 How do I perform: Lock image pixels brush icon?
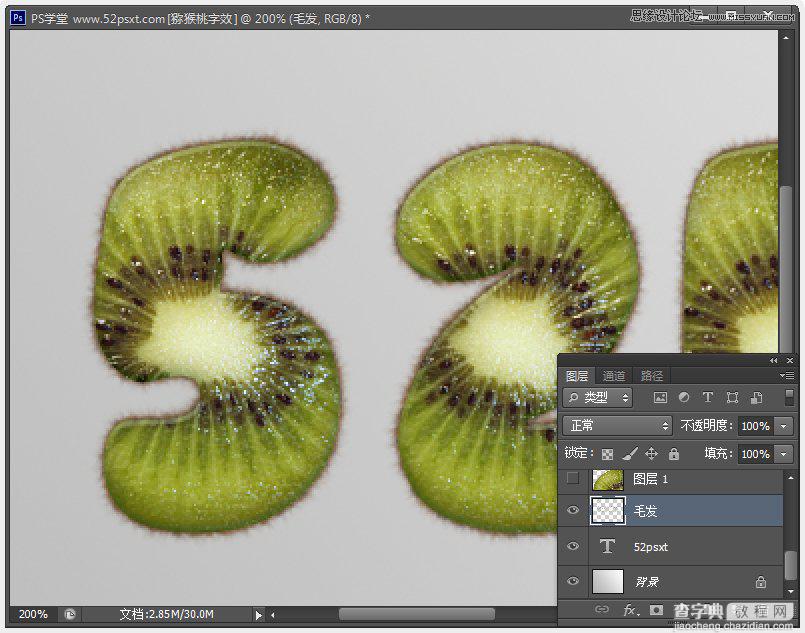click(x=630, y=453)
